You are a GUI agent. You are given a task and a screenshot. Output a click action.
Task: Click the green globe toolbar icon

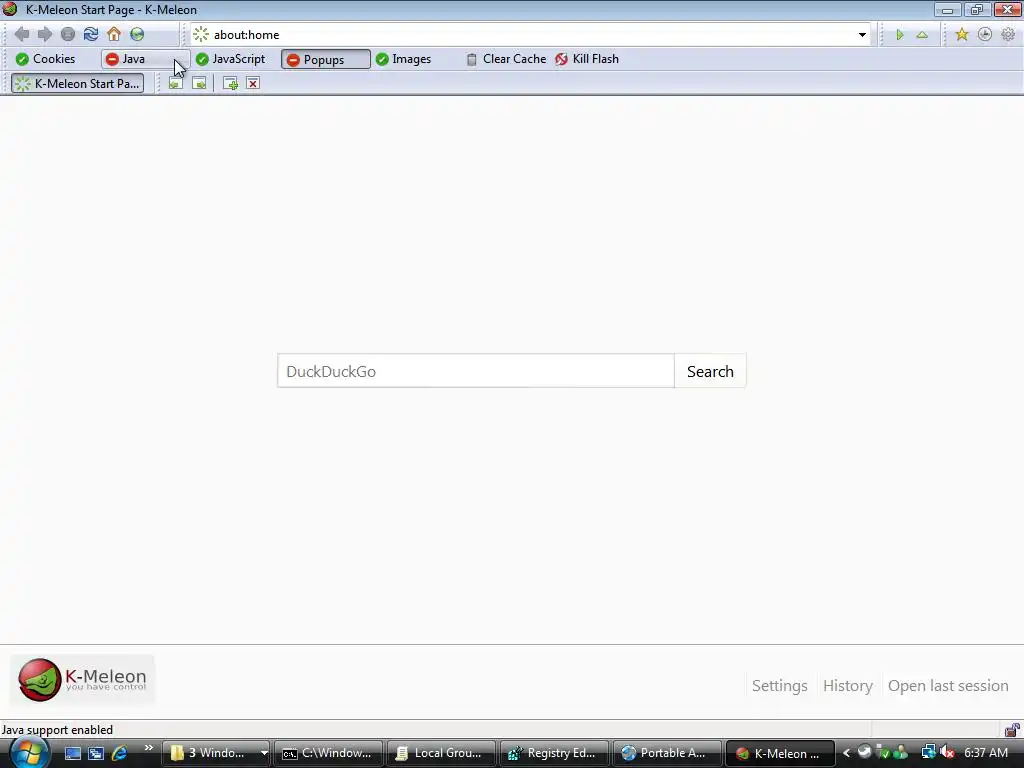coord(137,34)
